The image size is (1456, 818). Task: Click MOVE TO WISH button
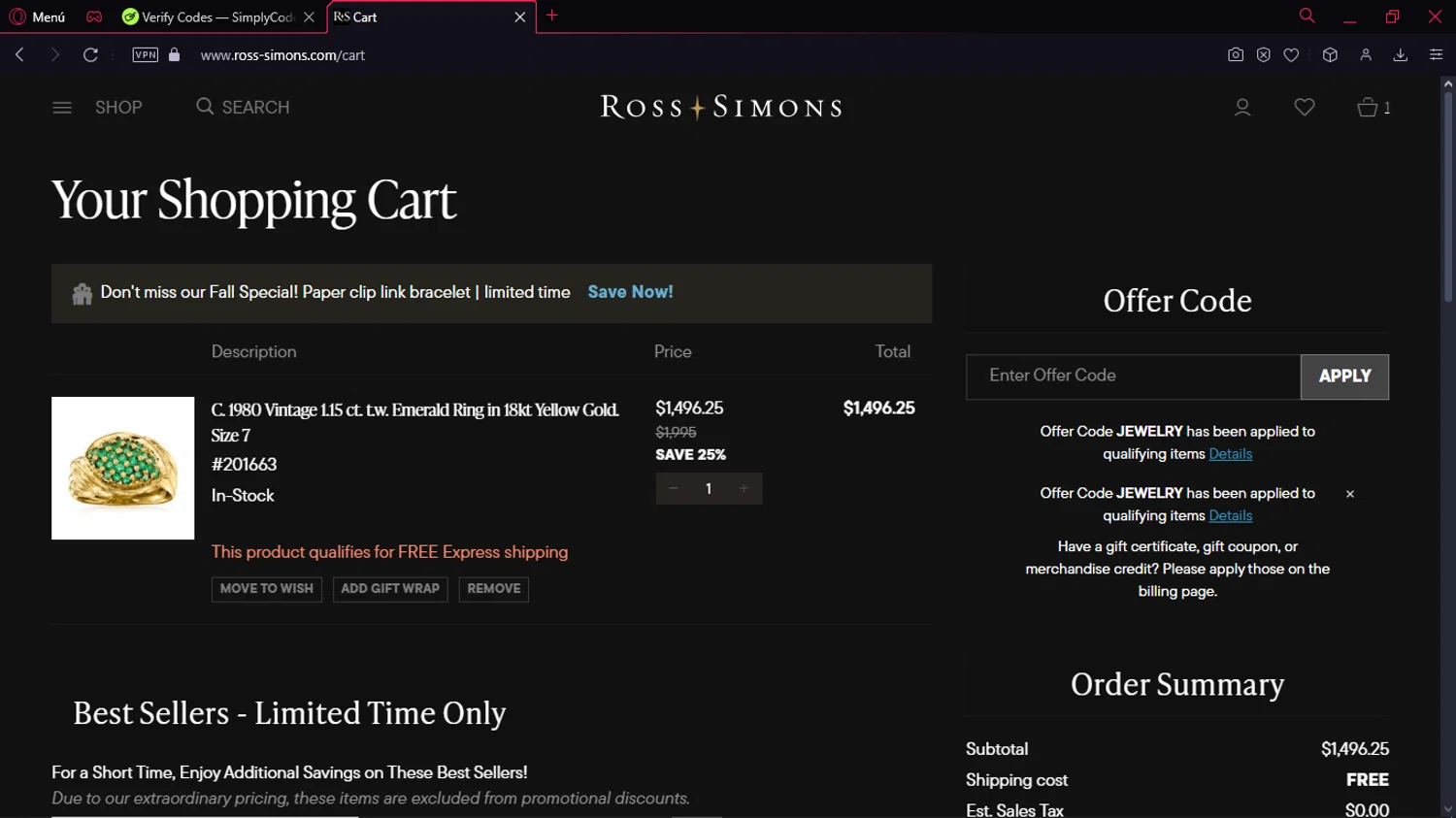click(x=267, y=589)
